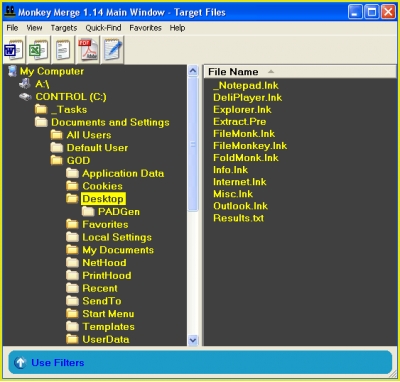
Task: Click the Use Filters link
Action: [58, 363]
